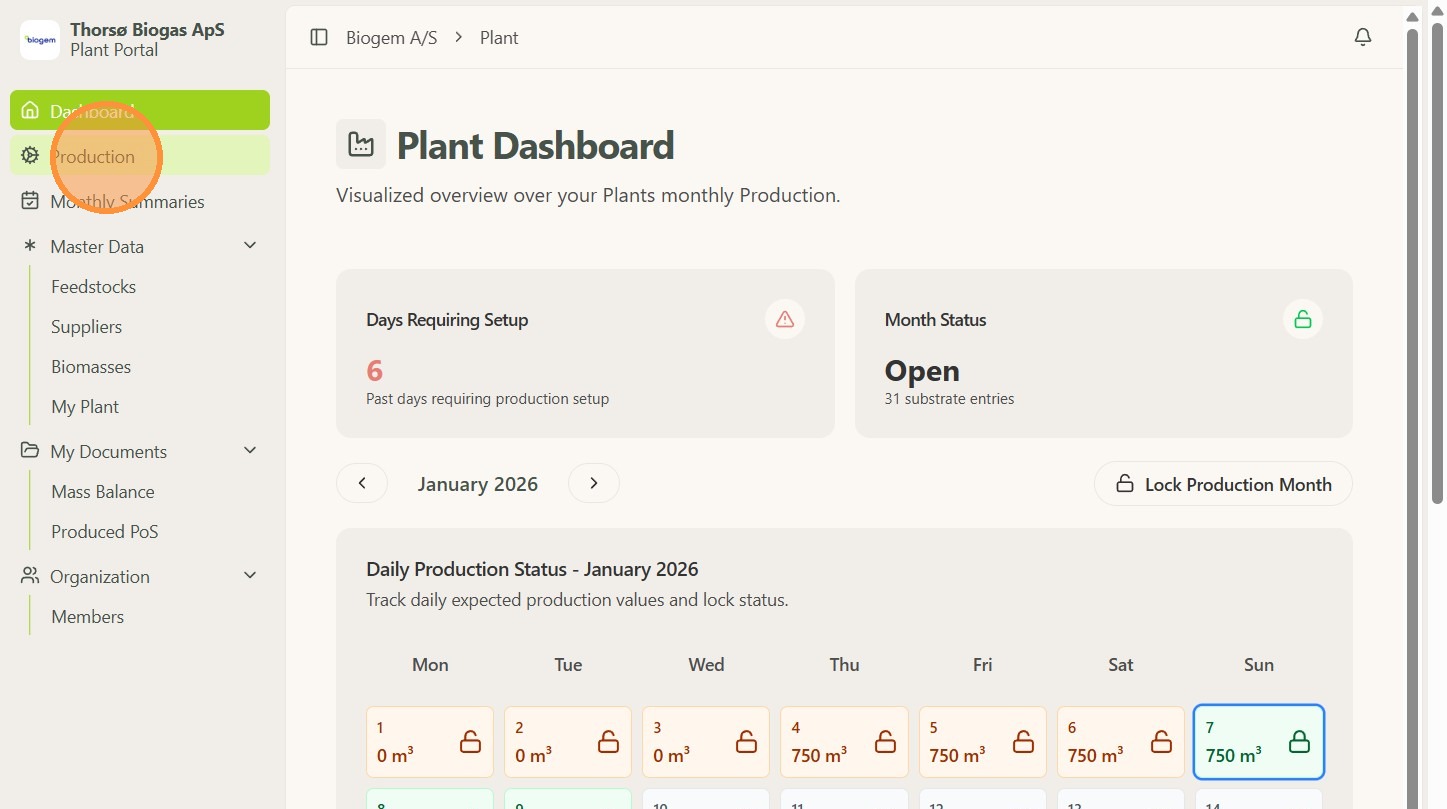Open the Feedstocks menu item

click(94, 287)
